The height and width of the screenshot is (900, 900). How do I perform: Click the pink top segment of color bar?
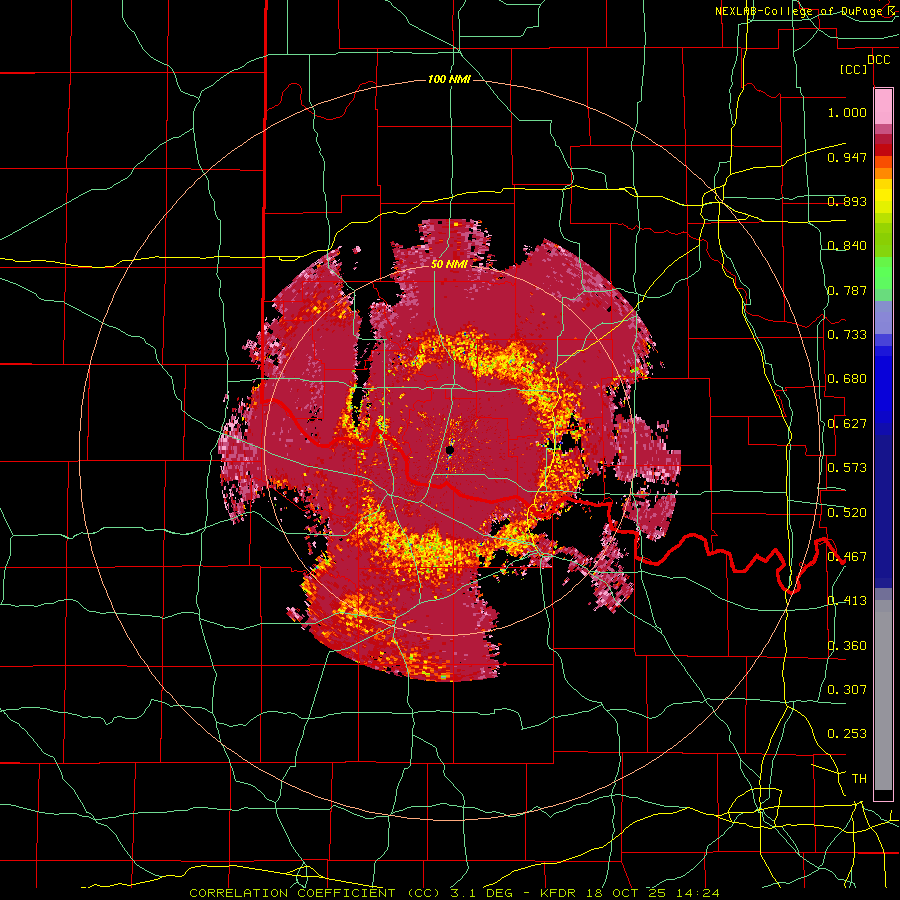(883, 106)
